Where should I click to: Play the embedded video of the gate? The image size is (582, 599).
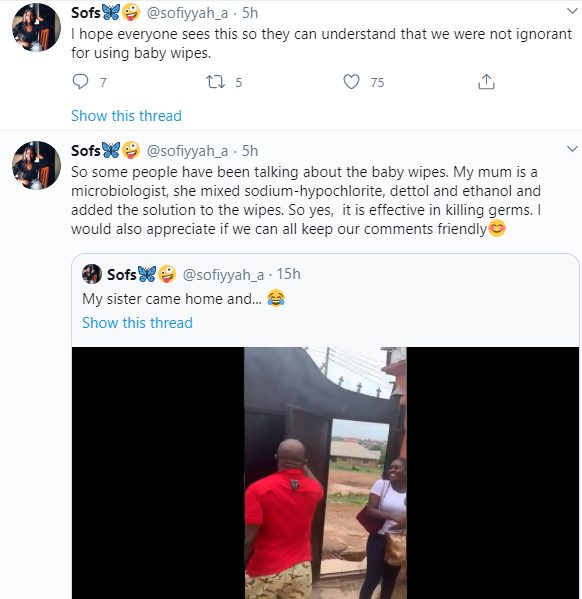pyautogui.click(x=325, y=473)
